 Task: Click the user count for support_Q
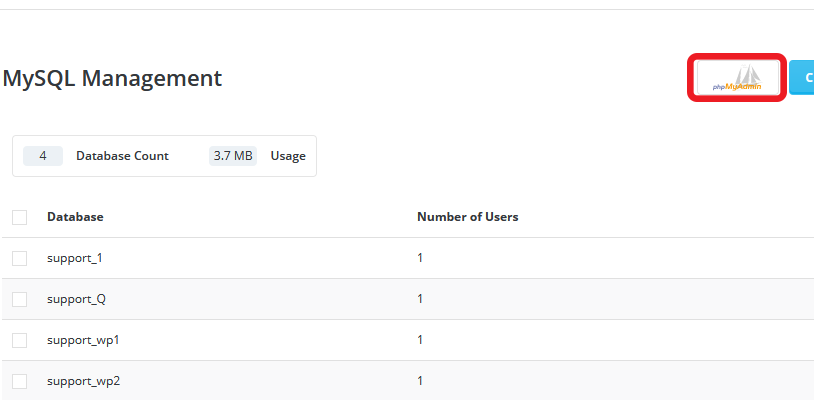coord(420,299)
